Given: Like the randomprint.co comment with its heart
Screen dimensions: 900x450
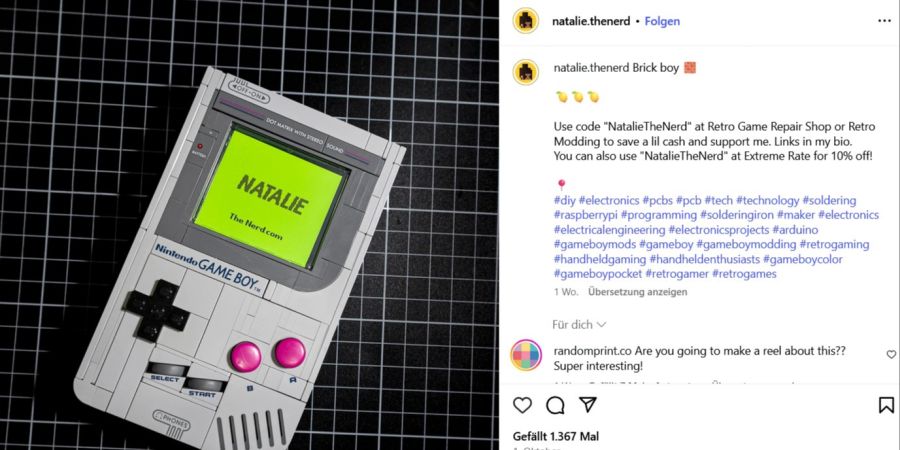Looking at the screenshot, I should tap(891, 355).
